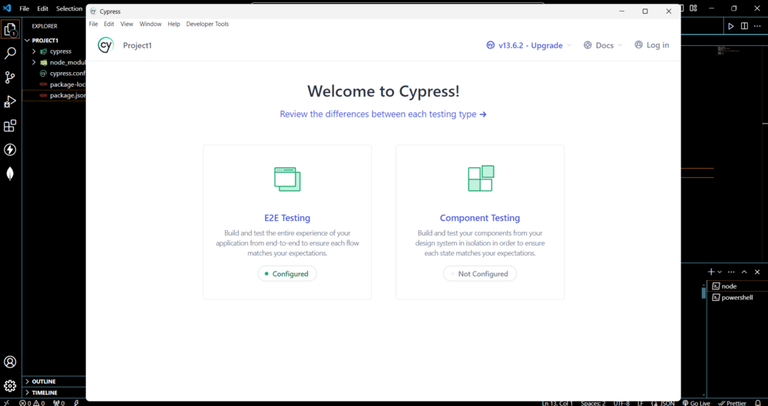Click the Cypress cy logo
This screenshot has height=406, width=768.
point(105,45)
